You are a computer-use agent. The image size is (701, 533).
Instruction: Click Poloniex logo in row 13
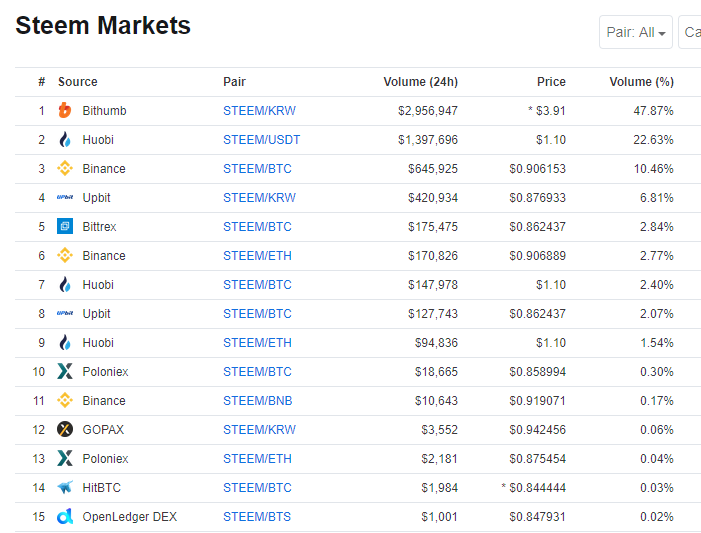(65, 458)
